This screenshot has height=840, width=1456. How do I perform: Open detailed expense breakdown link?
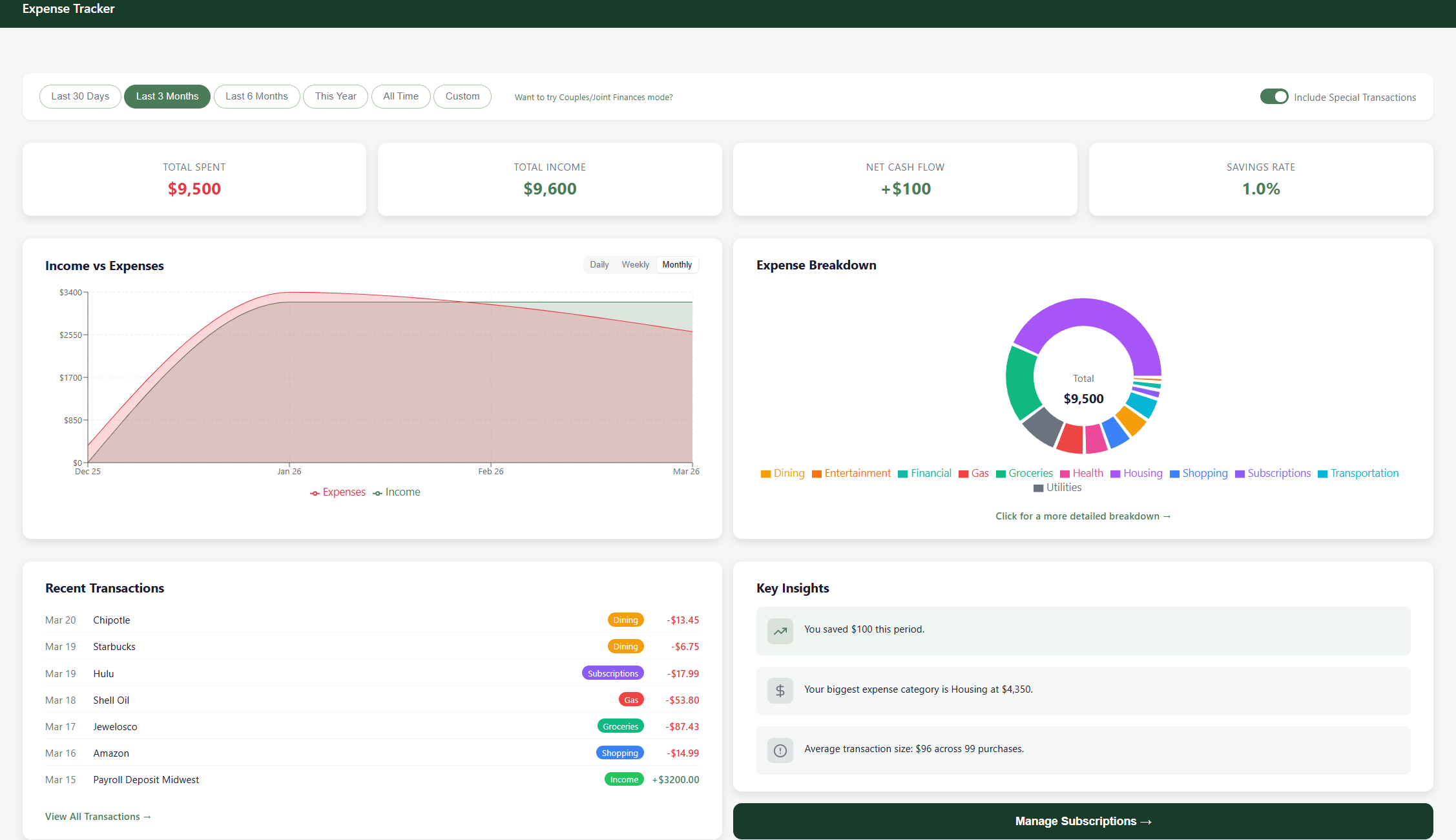[x=1083, y=516]
